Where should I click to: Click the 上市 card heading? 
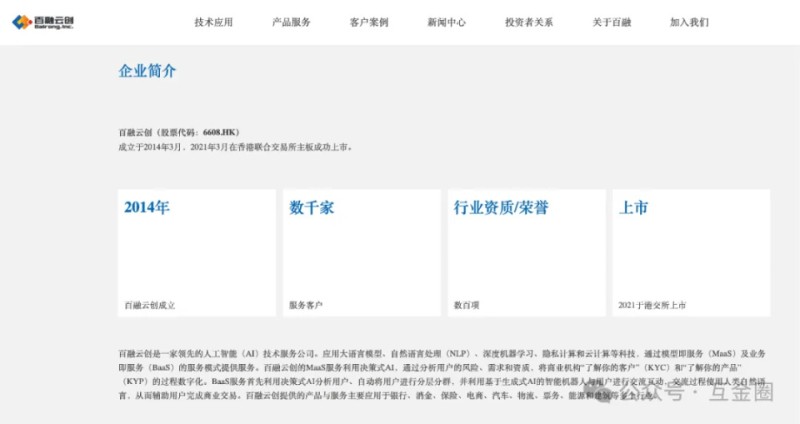click(634, 207)
